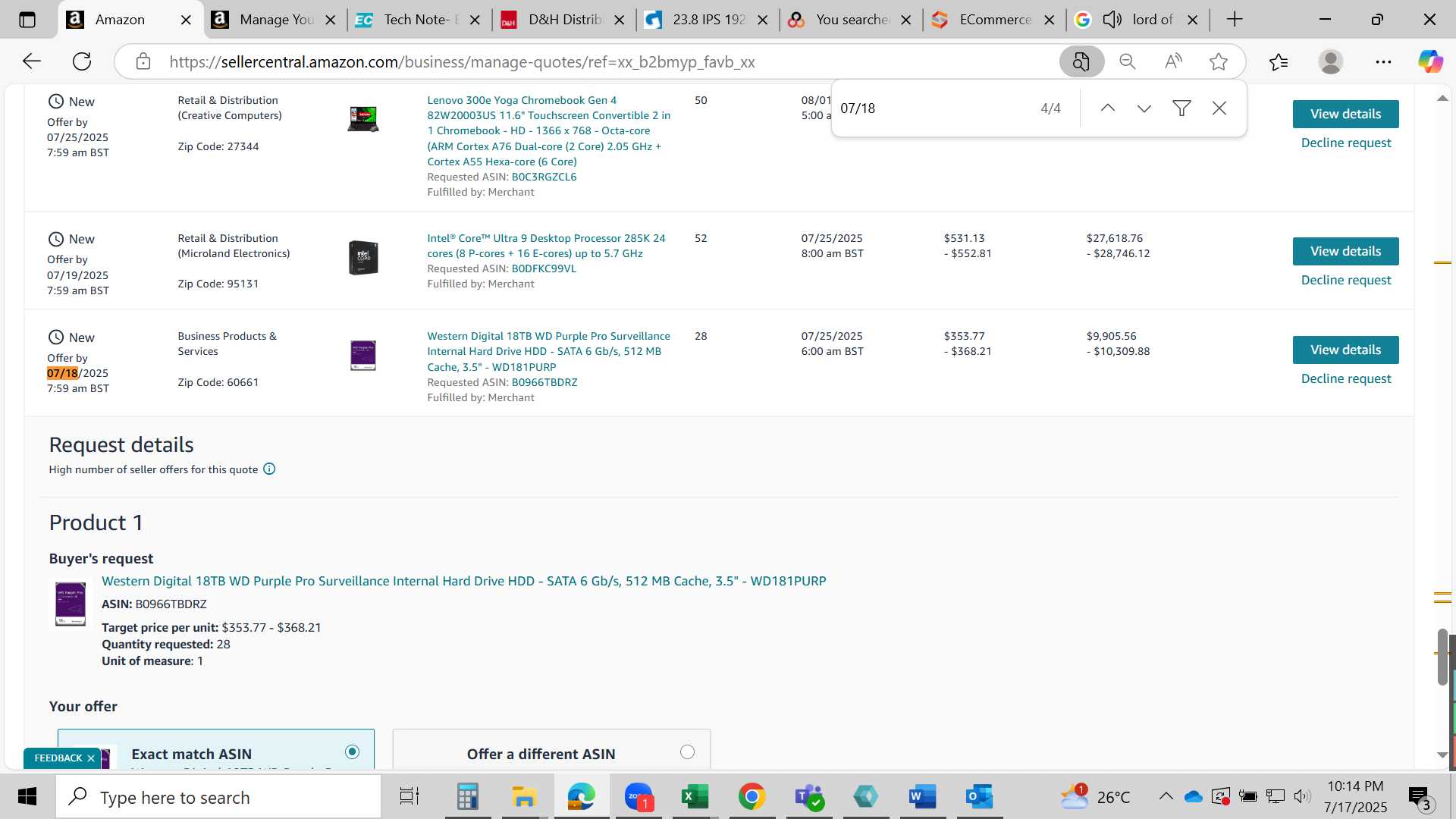Switch to You searched tab

[850, 20]
